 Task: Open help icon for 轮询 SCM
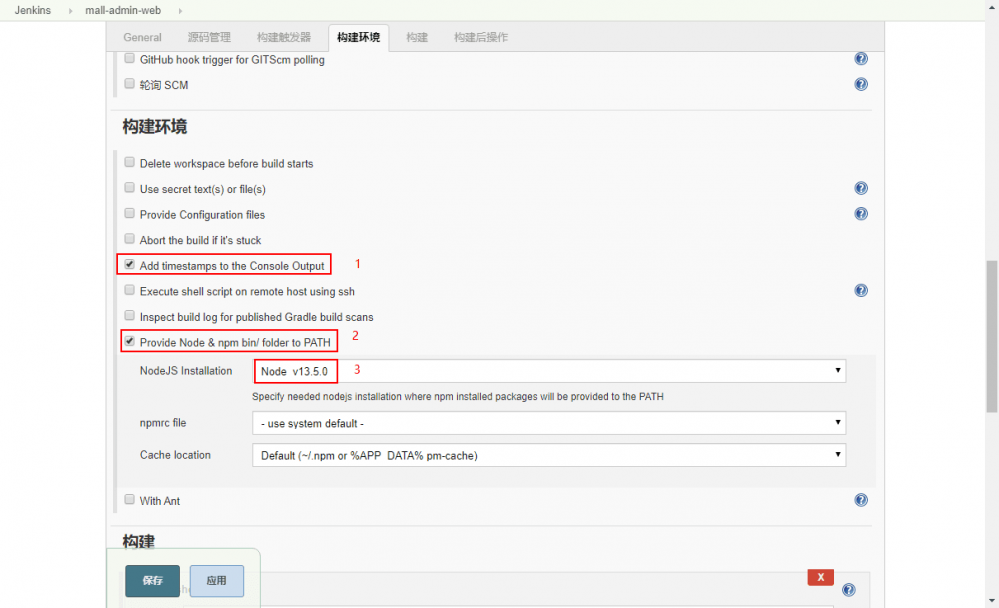(861, 84)
